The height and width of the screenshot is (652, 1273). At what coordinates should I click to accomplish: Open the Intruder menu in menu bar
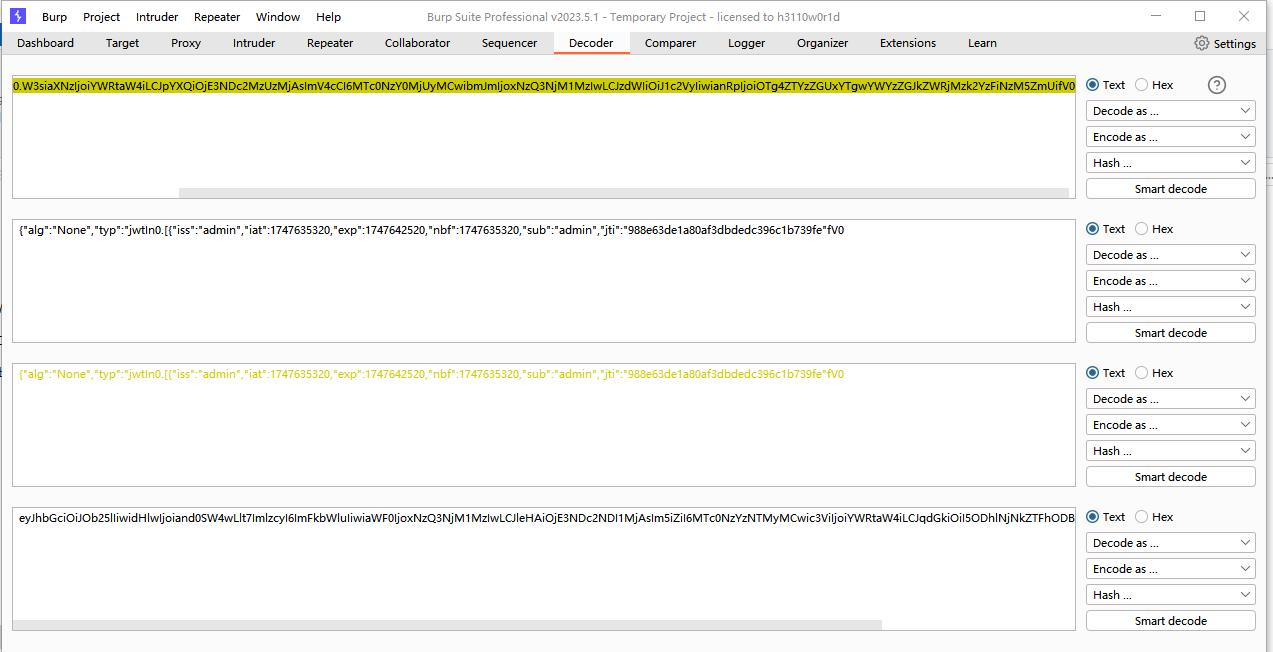pyautogui.click(x=157, y=17)
